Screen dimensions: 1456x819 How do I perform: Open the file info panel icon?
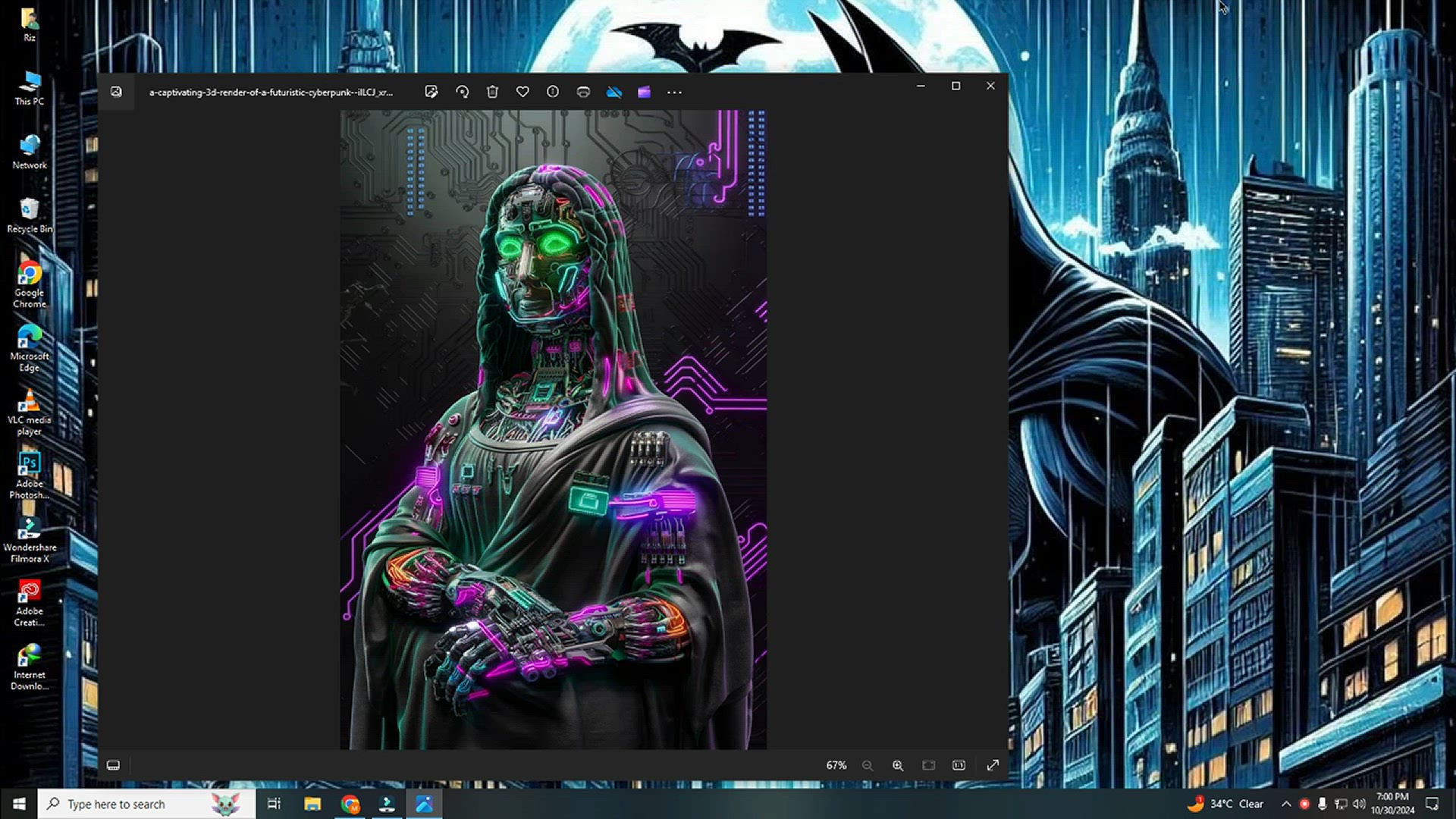(553, 92)
